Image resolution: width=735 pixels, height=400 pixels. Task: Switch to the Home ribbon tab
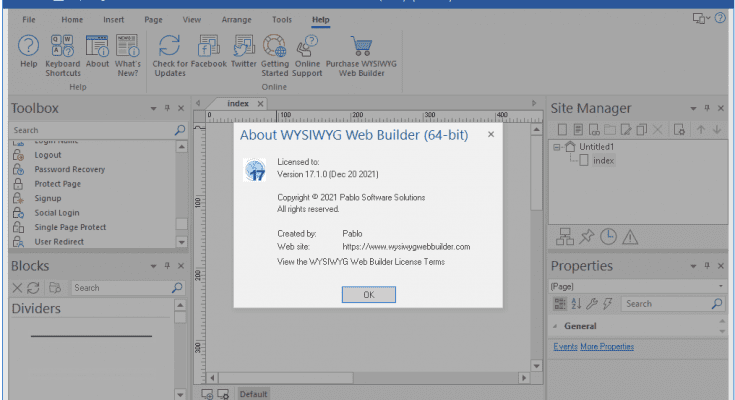point(72,20)
